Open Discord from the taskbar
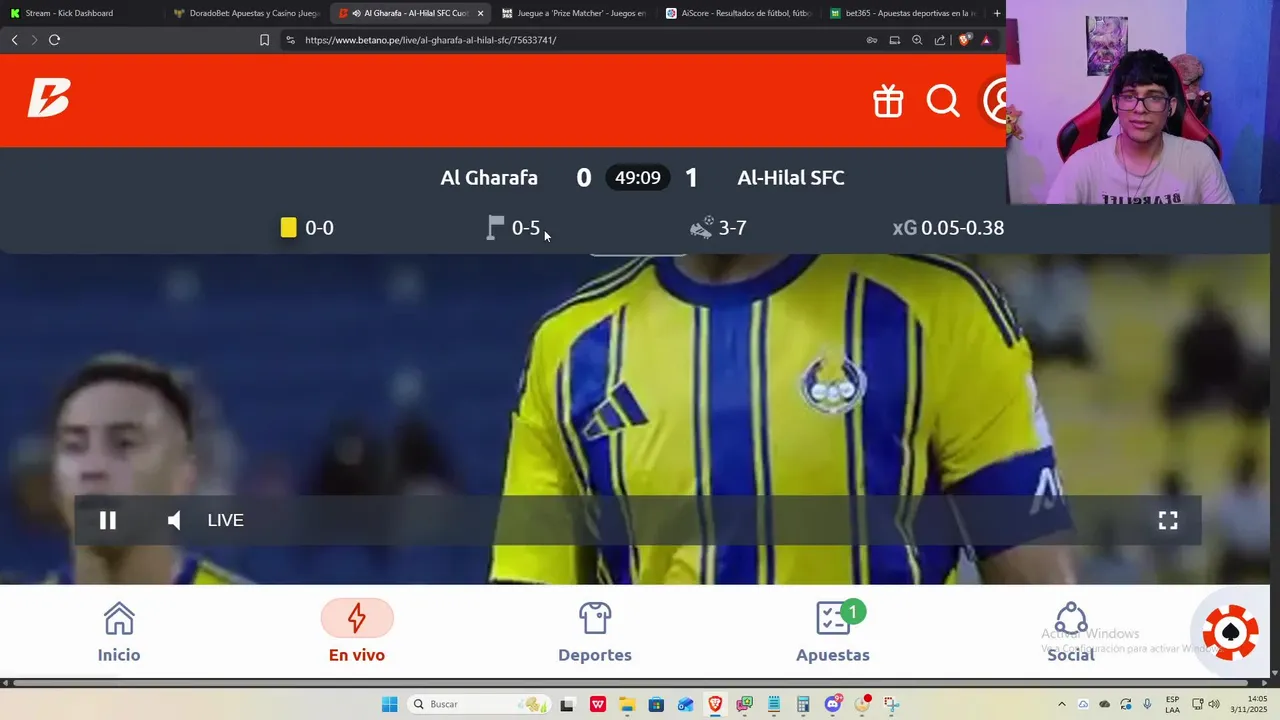Viewport: 1280px width, 720px height. pyautogui.click(x=832, y=704)
